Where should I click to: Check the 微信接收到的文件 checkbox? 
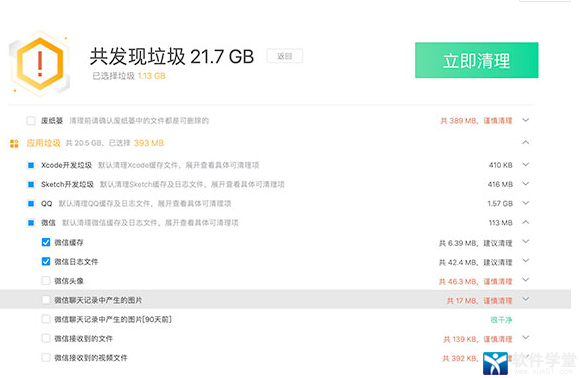(46, 338)
